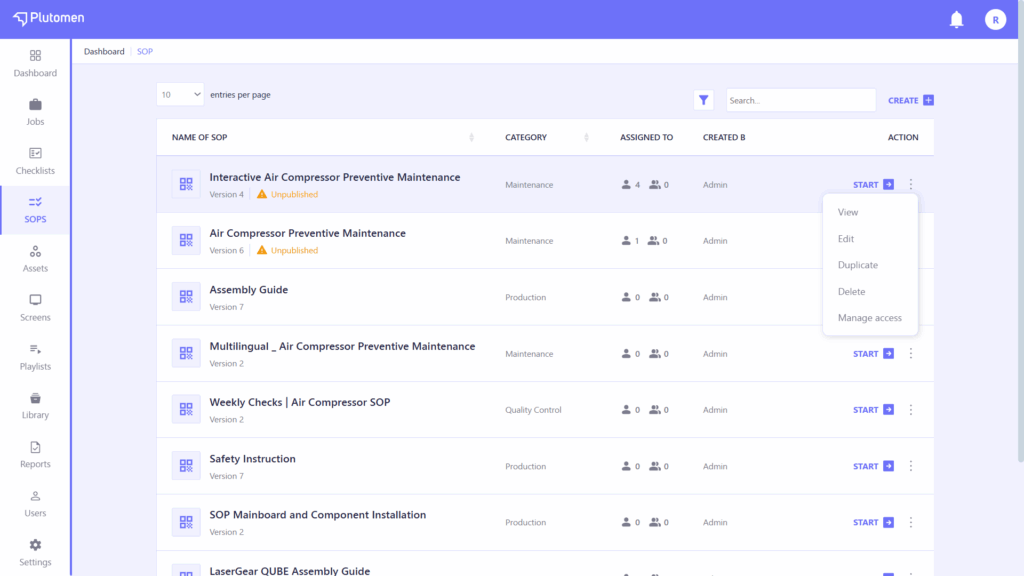Start the Multilingual Air Compressor SOP

(873, 353)
